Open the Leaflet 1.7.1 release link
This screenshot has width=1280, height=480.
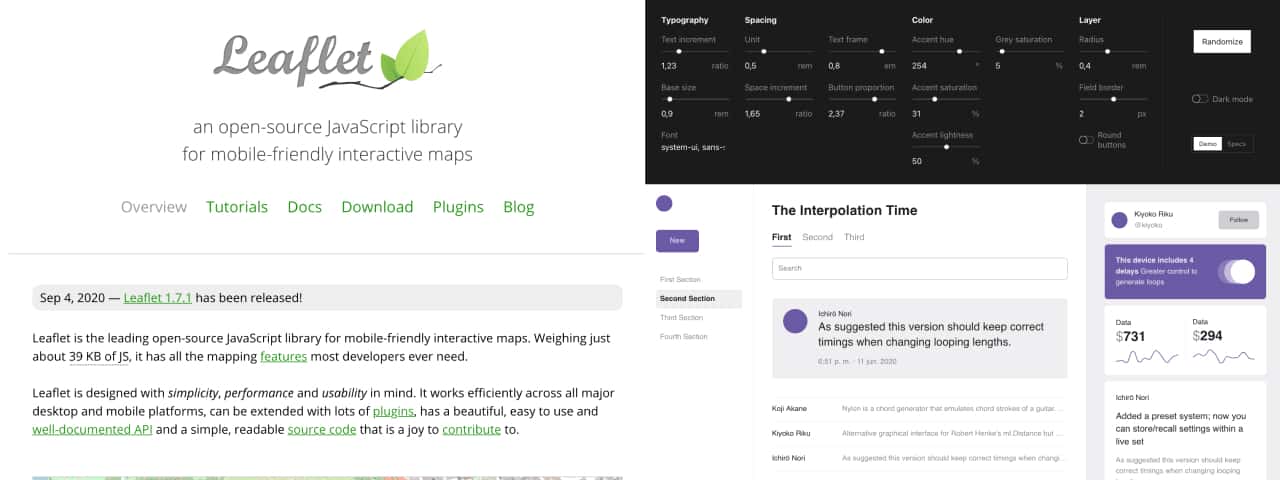[x=157, y=297]
